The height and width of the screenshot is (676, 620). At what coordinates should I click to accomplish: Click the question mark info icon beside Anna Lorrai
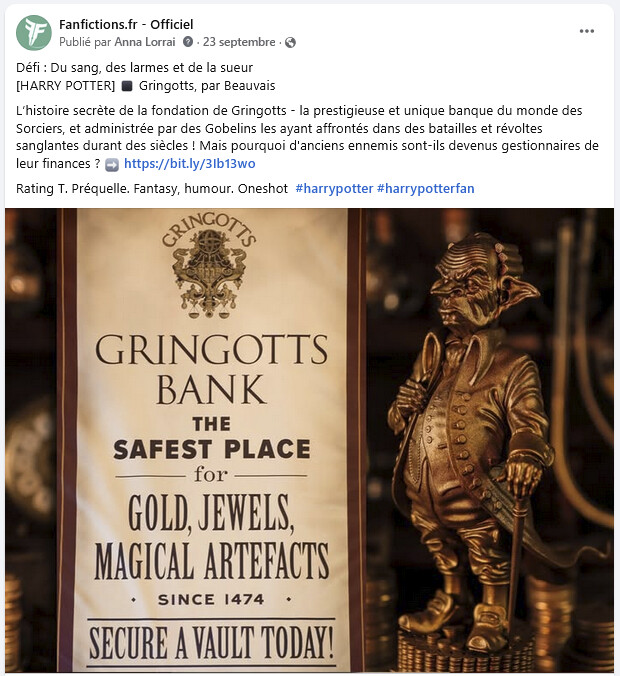point(188,42)
